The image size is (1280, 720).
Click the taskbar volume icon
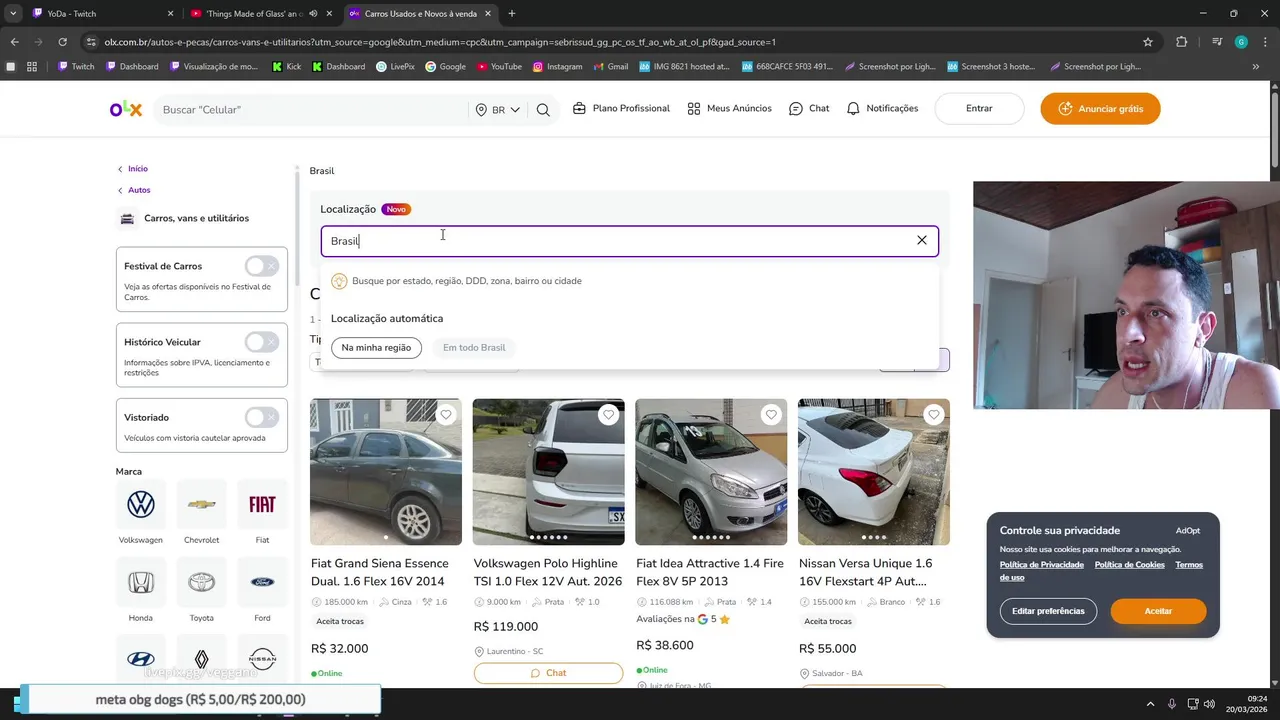pyautogui.click(x=1208, y=704)
